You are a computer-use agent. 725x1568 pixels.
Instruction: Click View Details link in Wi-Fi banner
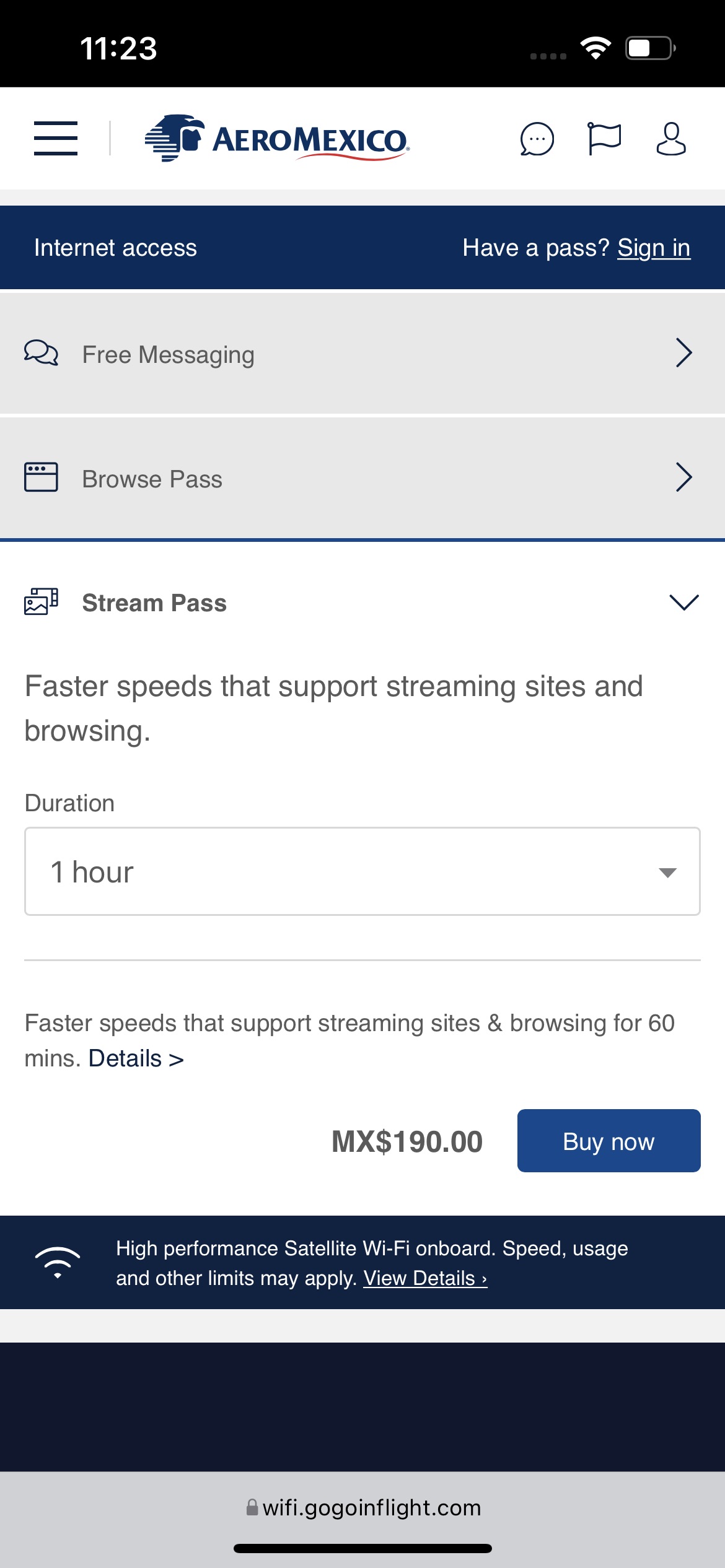tap(425, 1278)
